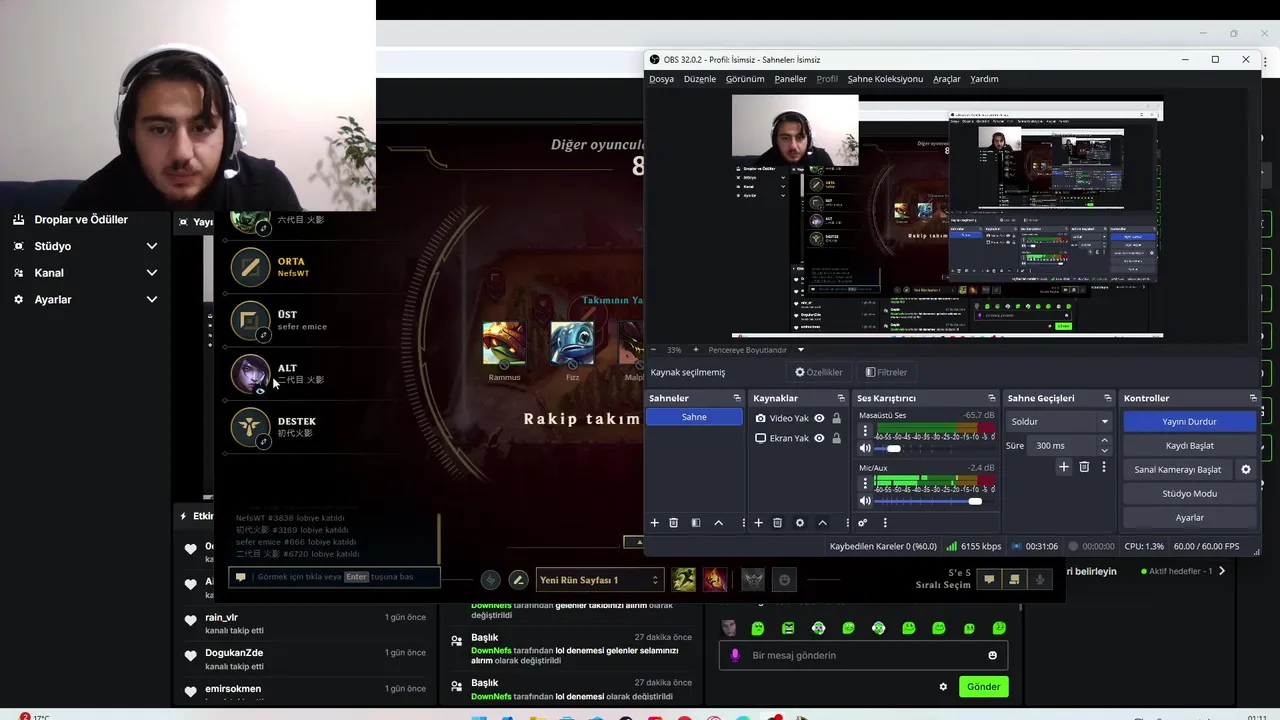Click League chat input box

(334, 577)
